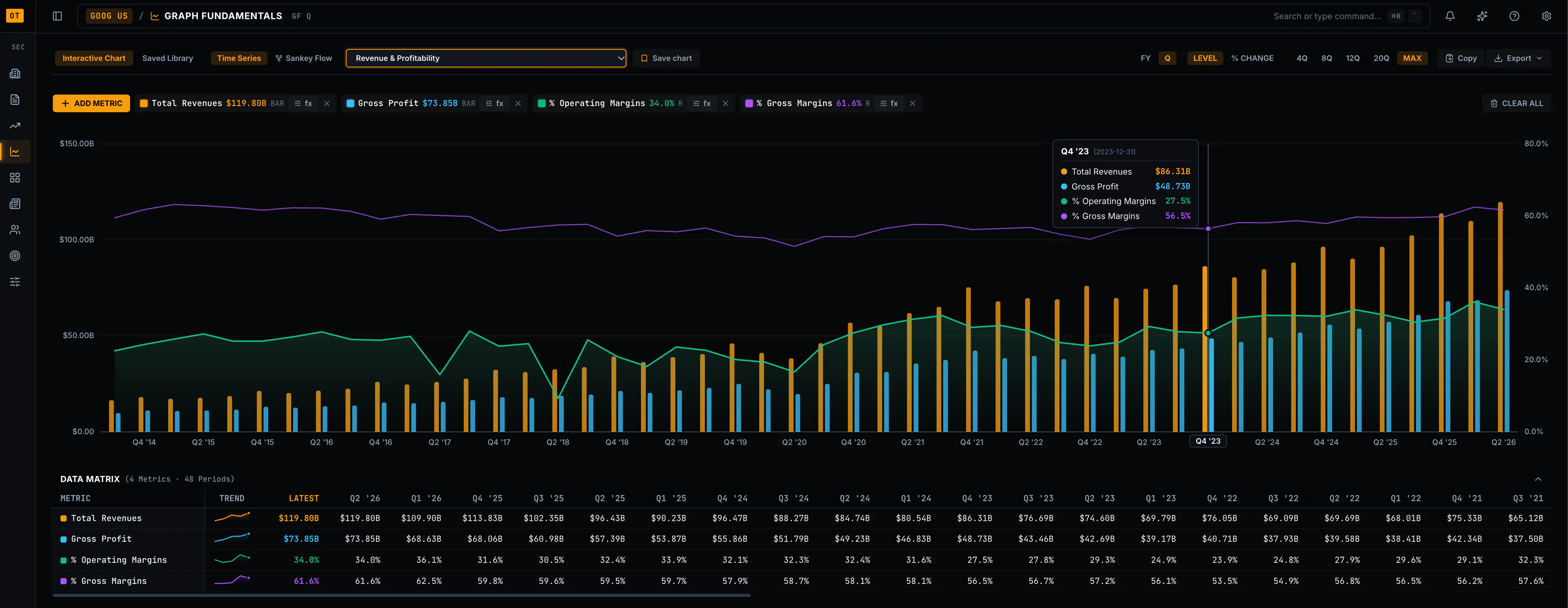Remove the Total Revenues metric chip
This screenshot has height=608, width=1568.
click(x=327, y=104)
